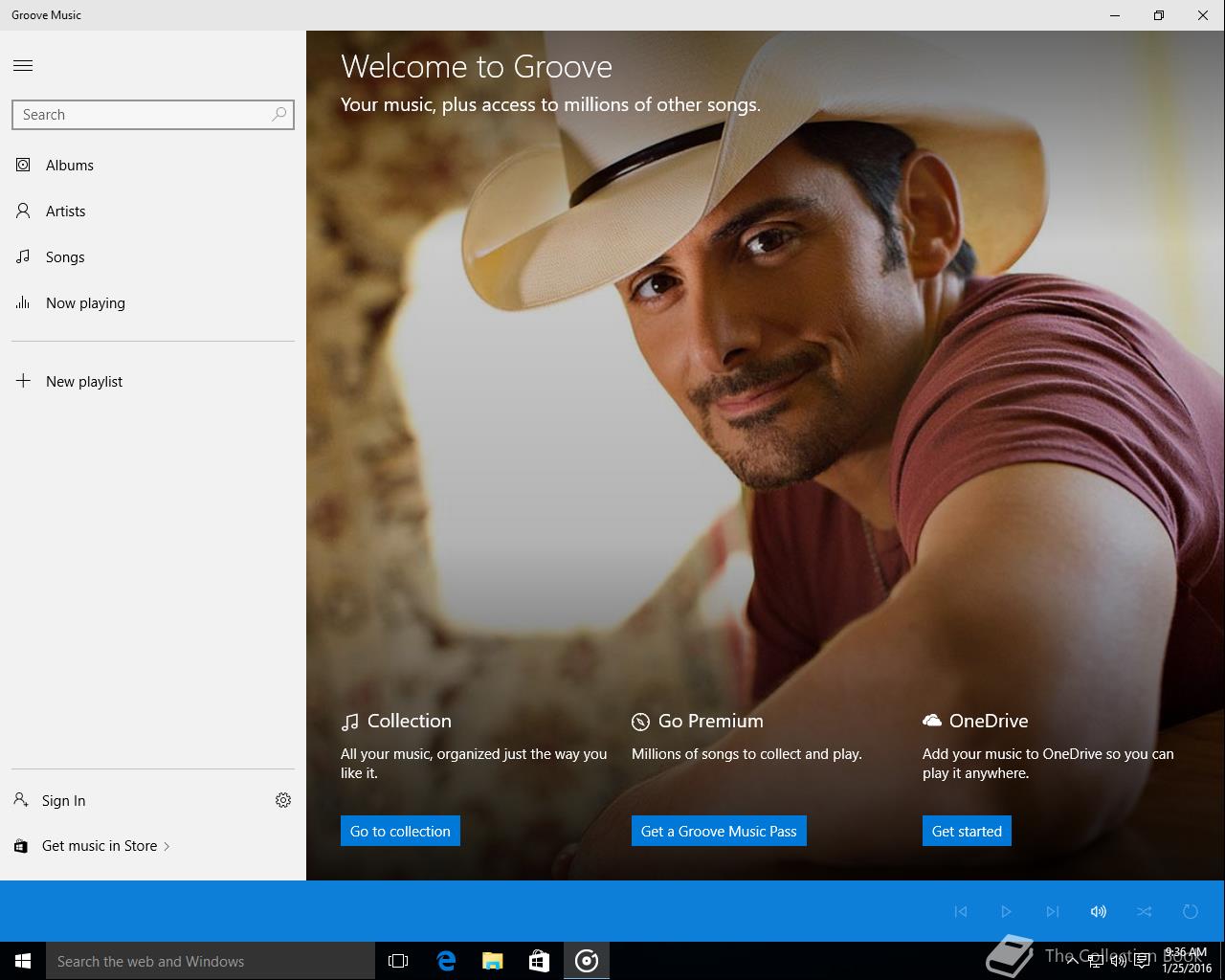The image size is (1225, 980).
Task: Click the OneDrive Get started button
Action: [967, 831]
